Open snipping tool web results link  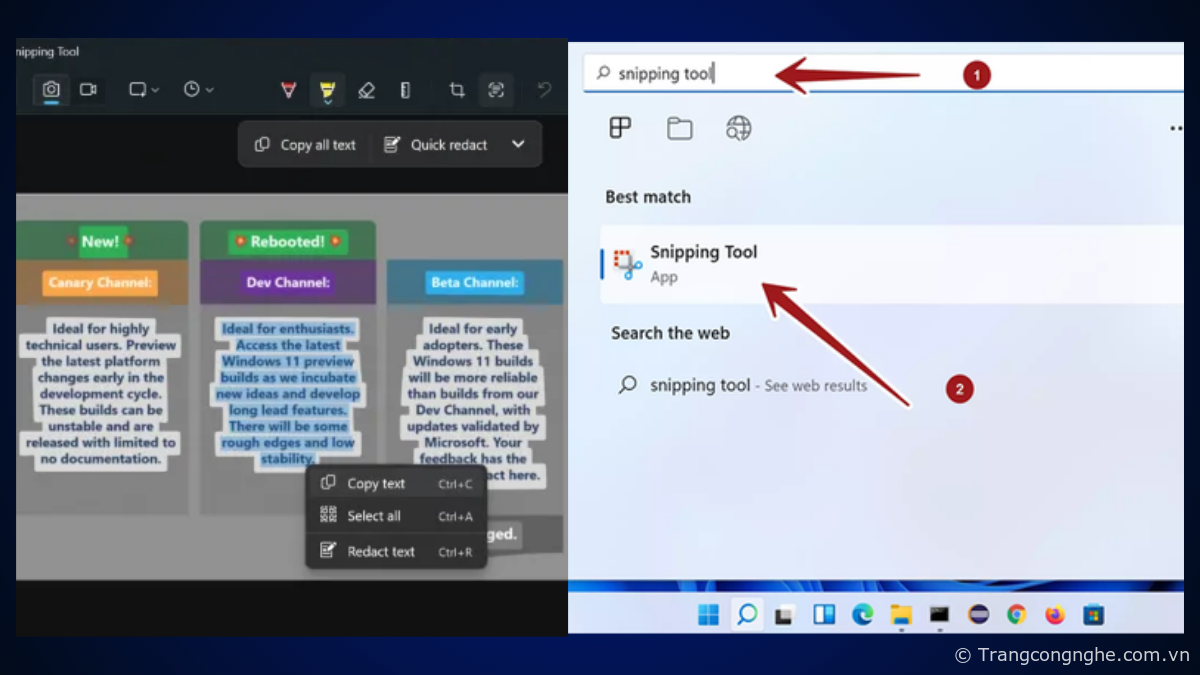758,386
